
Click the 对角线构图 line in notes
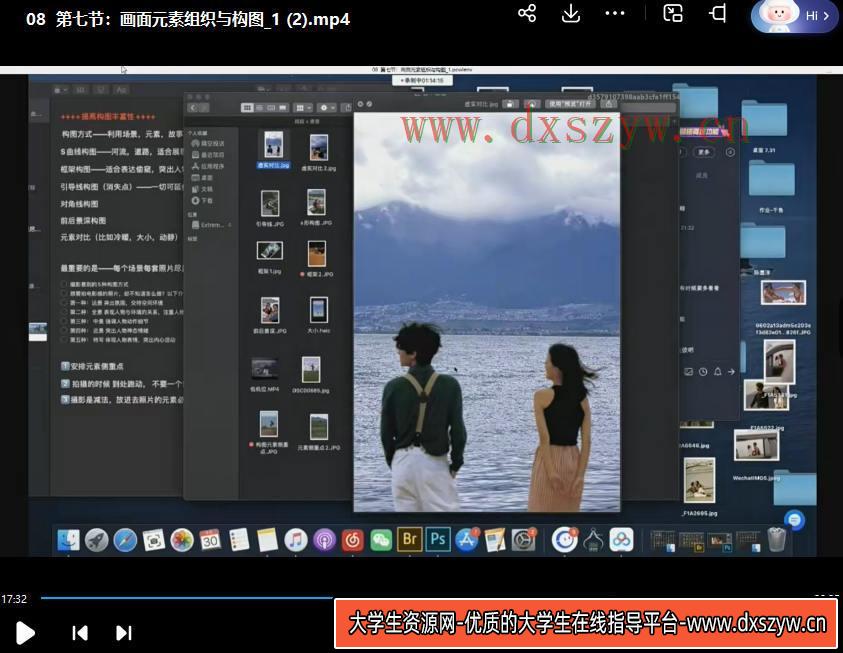pos(79,204)
